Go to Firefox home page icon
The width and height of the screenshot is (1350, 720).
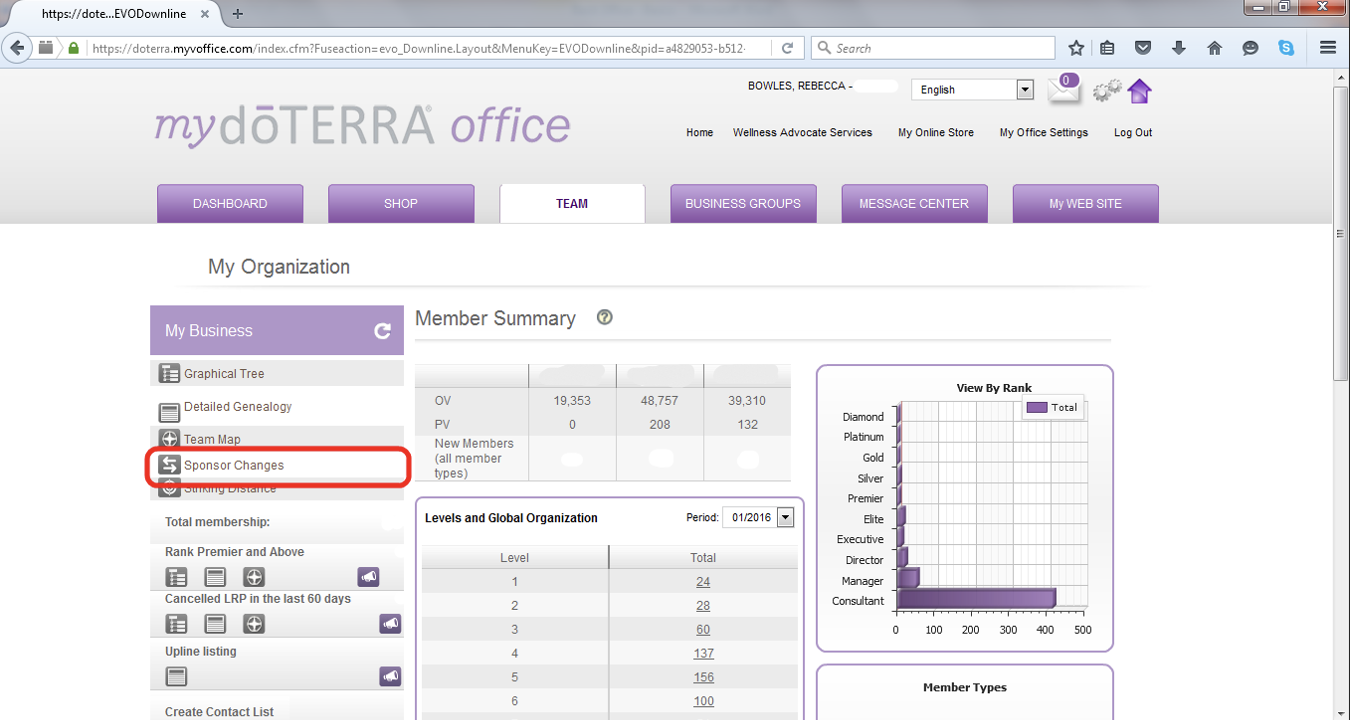[x=1215, y=48]
